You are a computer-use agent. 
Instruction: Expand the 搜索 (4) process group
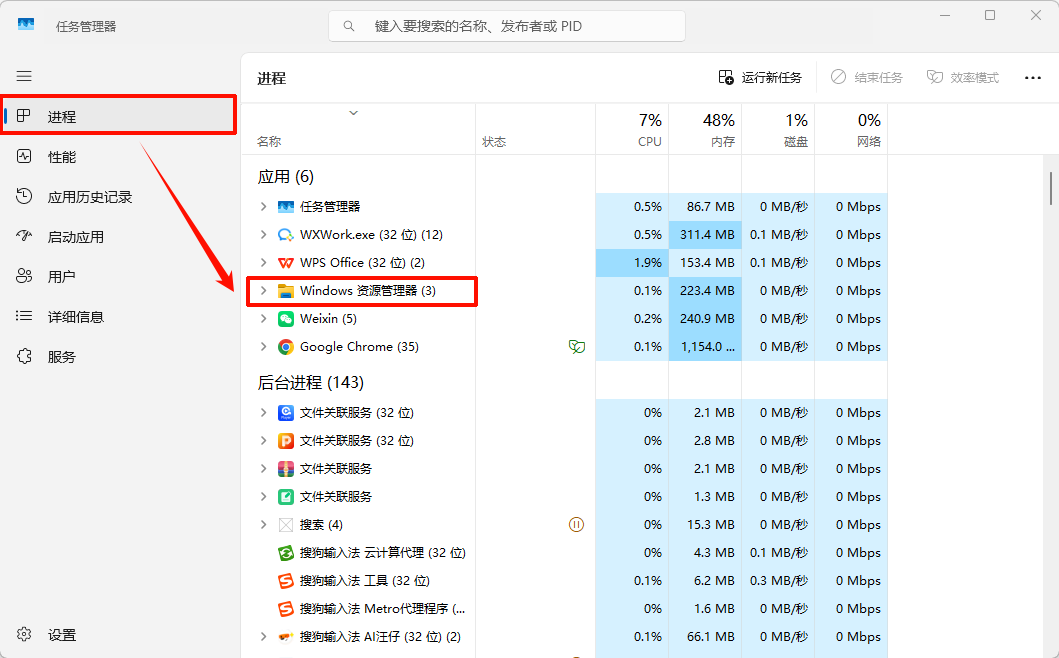(x=263, y=525)
